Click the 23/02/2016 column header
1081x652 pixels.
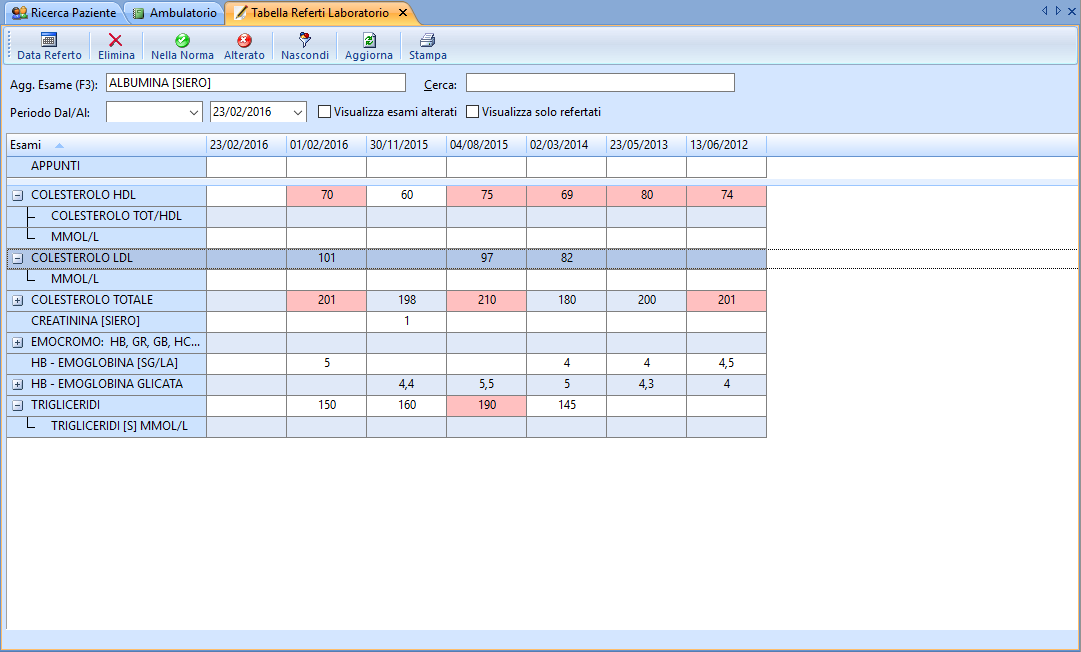pyautogui.click(x=247, y=145)
